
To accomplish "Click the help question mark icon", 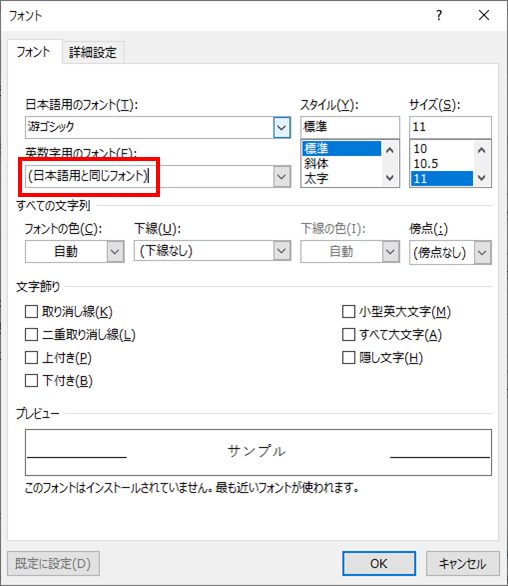I will tap(439, 15).
